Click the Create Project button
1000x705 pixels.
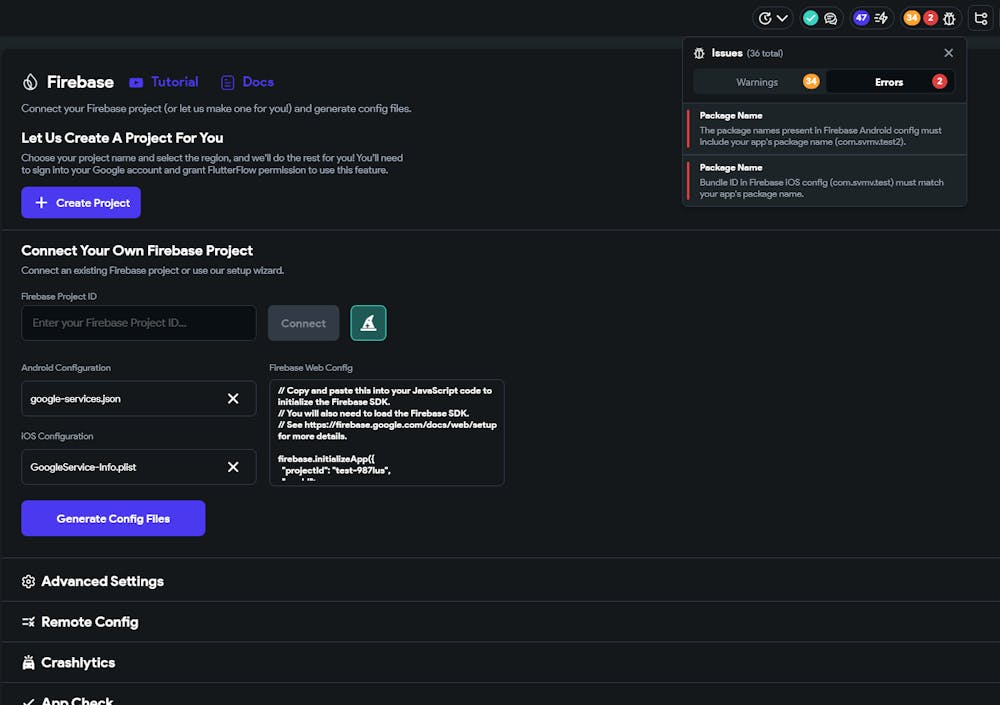[81, 203]
